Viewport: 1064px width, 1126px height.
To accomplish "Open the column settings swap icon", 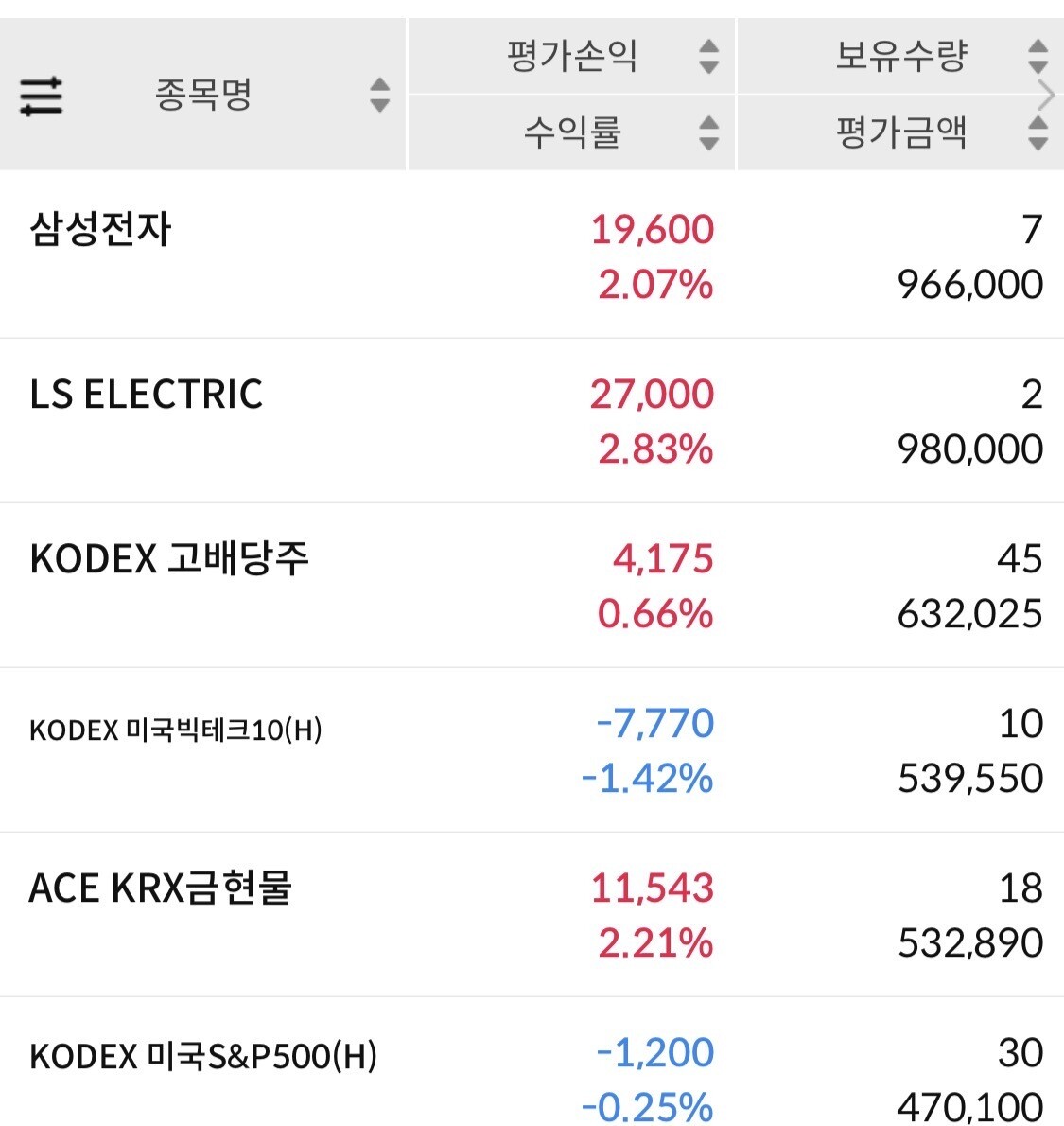I will click(41, 96).
